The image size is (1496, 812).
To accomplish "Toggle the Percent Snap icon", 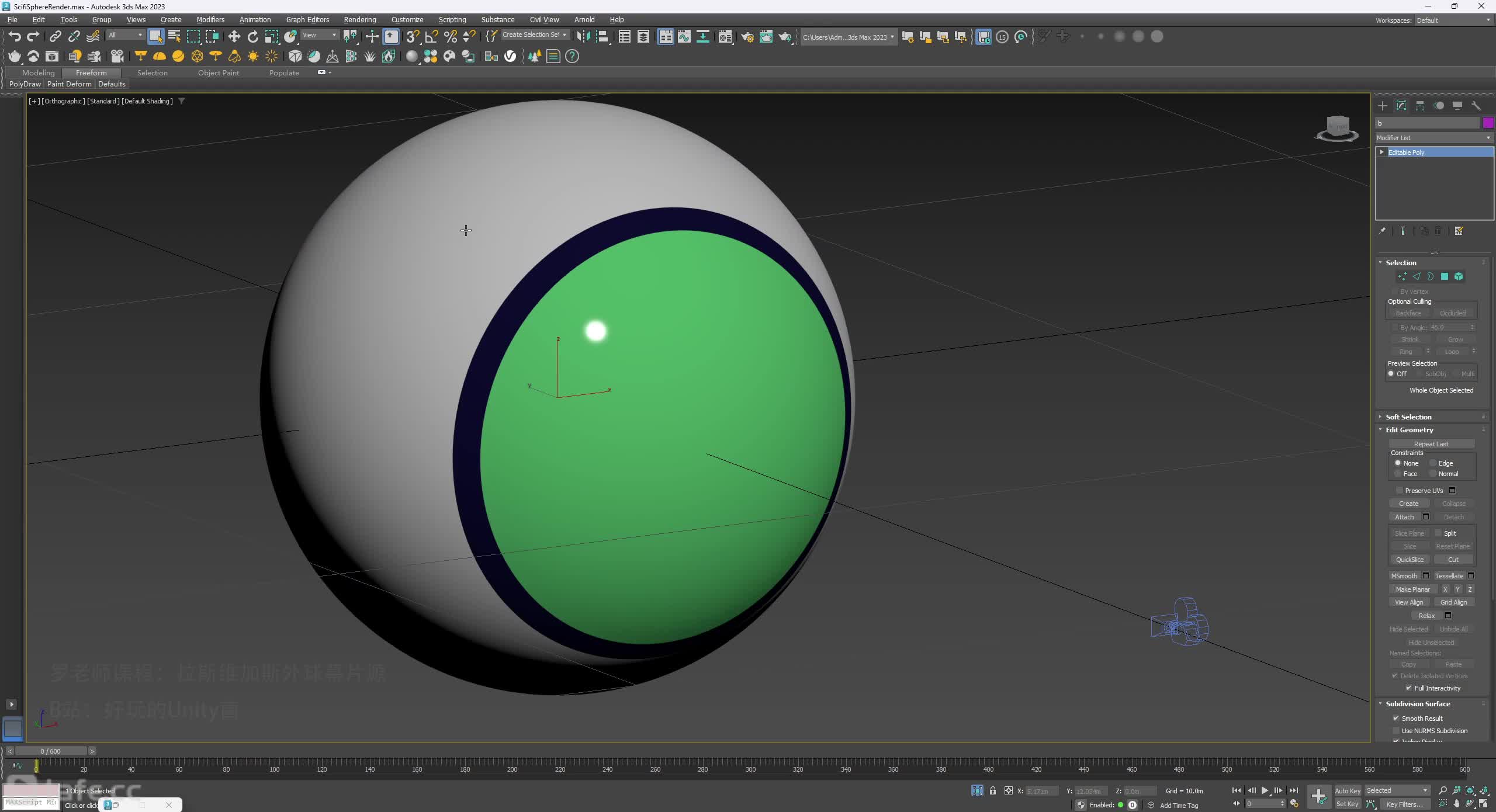I will 450,37.
